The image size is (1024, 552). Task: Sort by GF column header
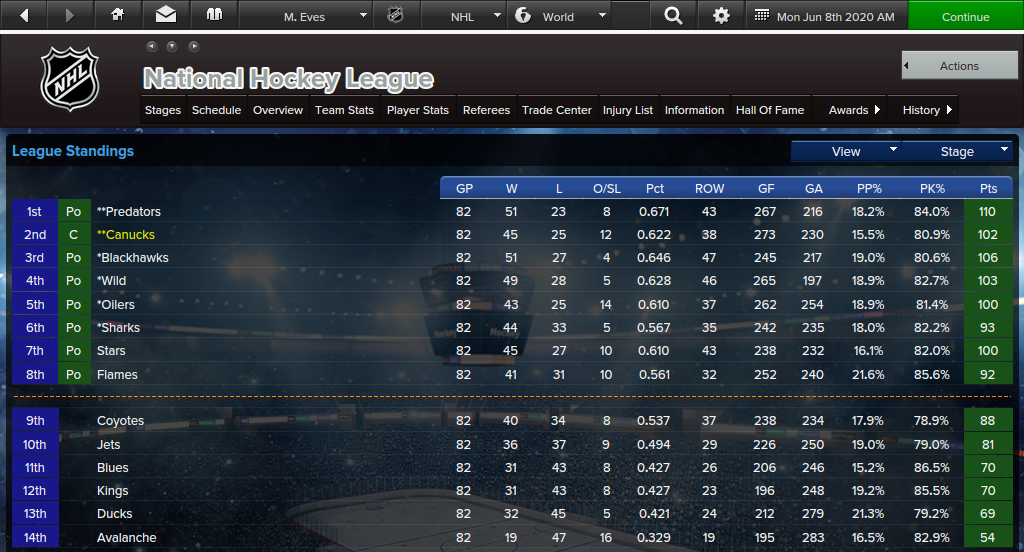(766, 188)
